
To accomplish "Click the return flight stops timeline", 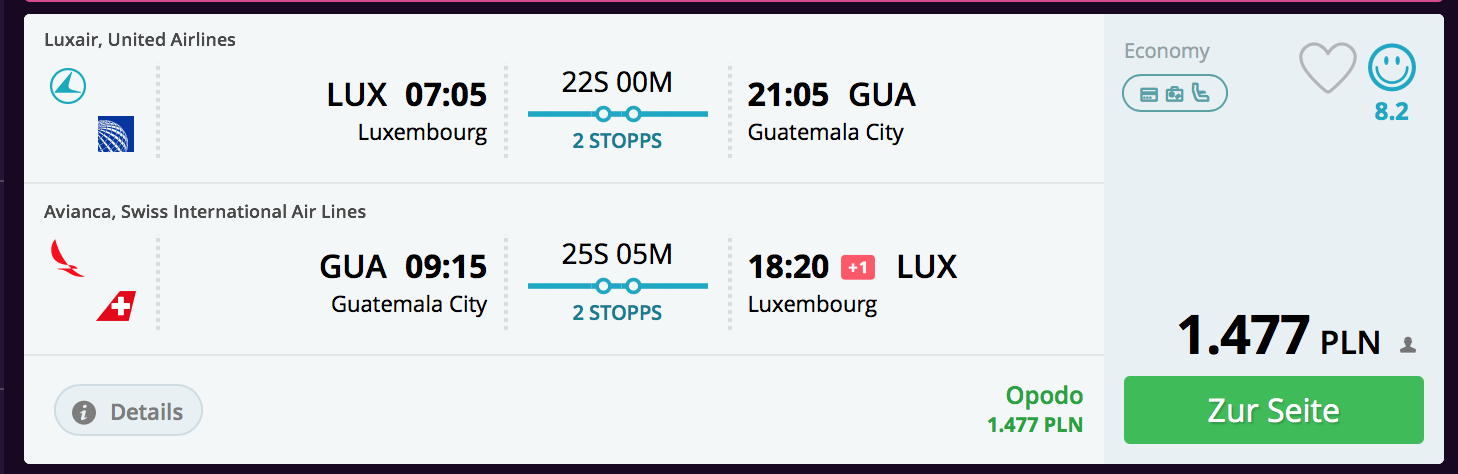I will 617,286.
